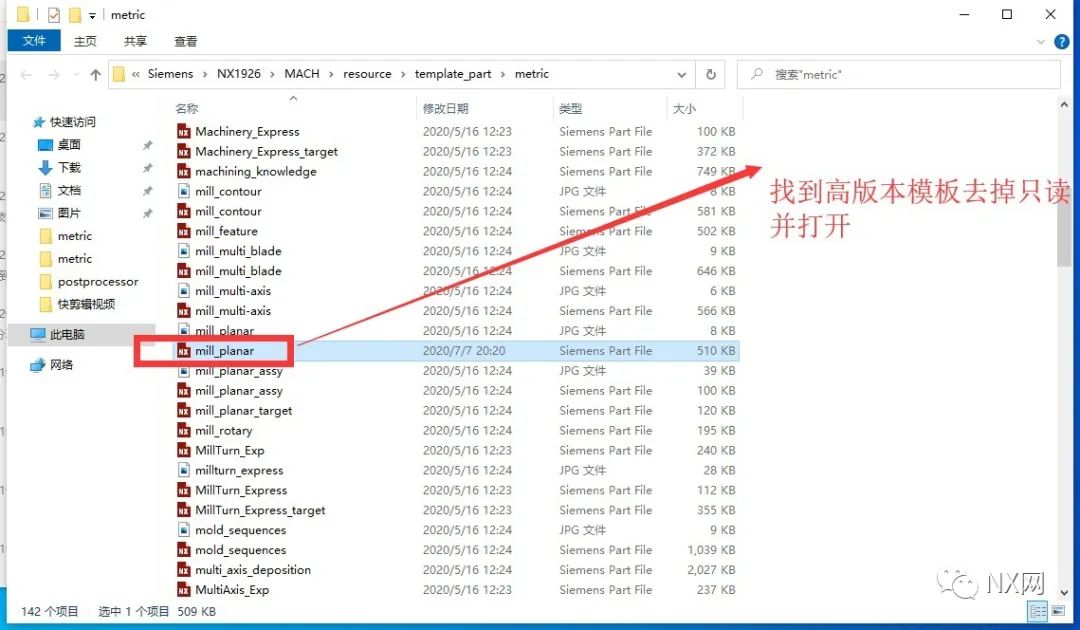
Task: Click the Up one level arrow
Action: click(95, 74)
